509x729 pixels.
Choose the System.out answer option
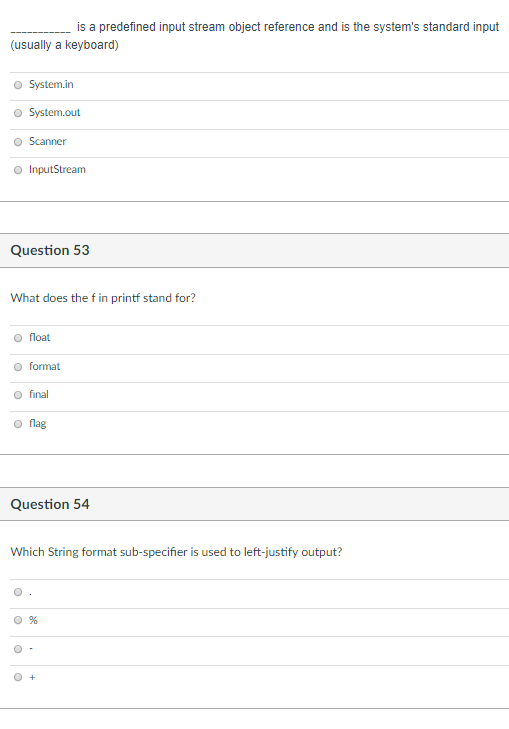[x=18, y=113]
